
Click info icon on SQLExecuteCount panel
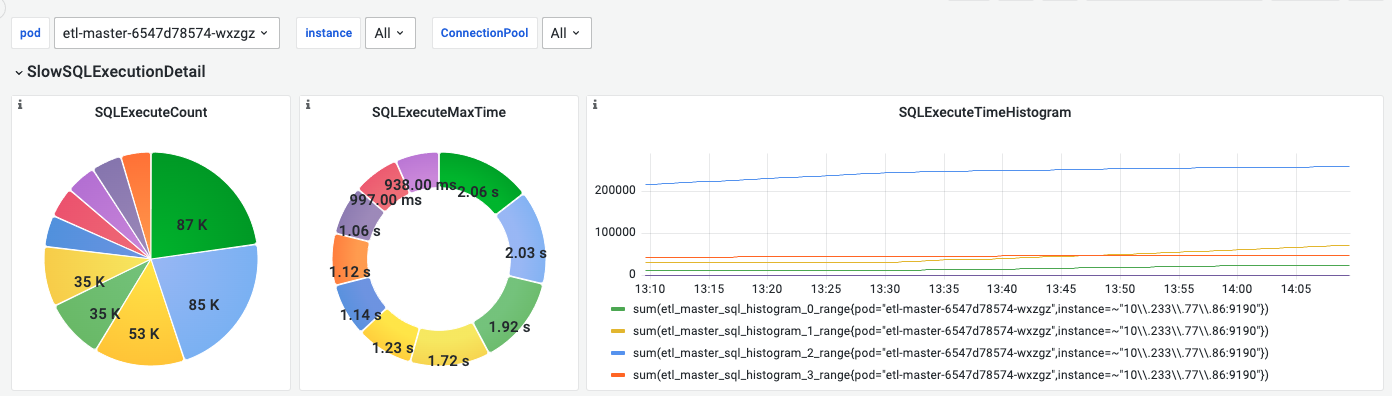coord(20,104)
